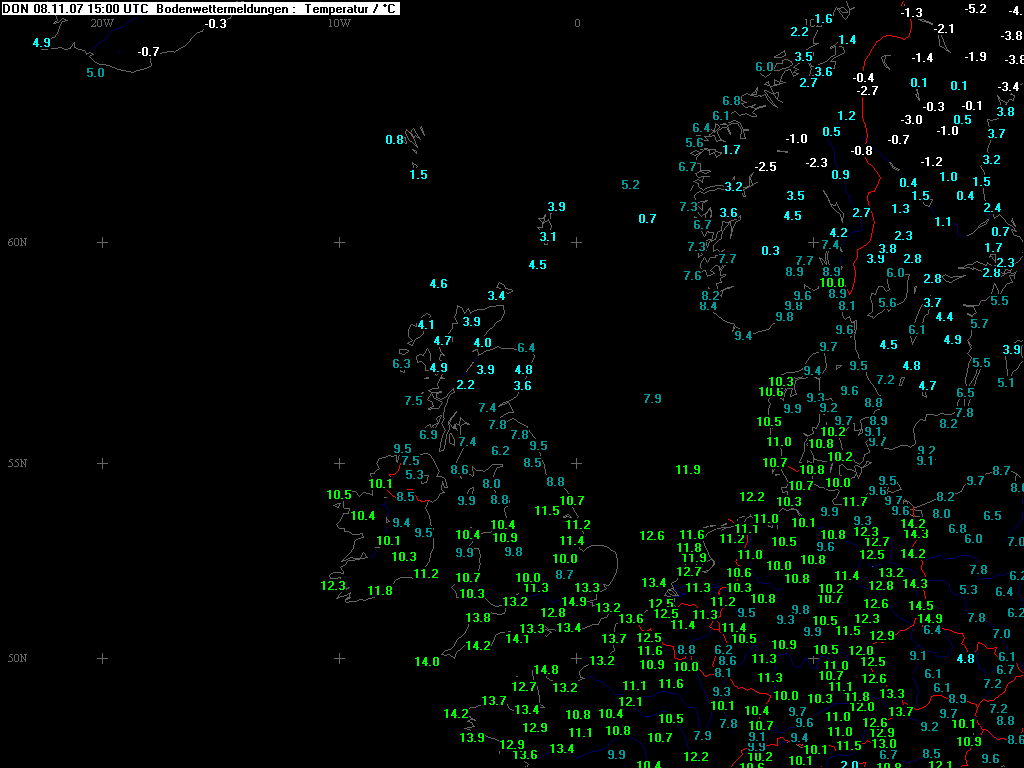
Task: Click the 5.0 reading below Iceland coast
Action: (95, 73)
